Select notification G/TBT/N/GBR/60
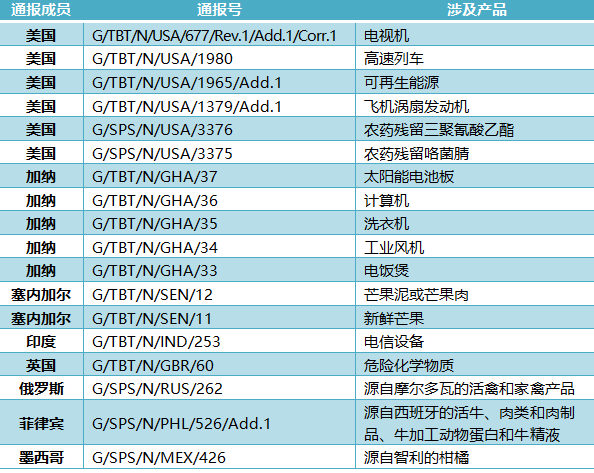594x473 pixels. (x=219, y=365)
